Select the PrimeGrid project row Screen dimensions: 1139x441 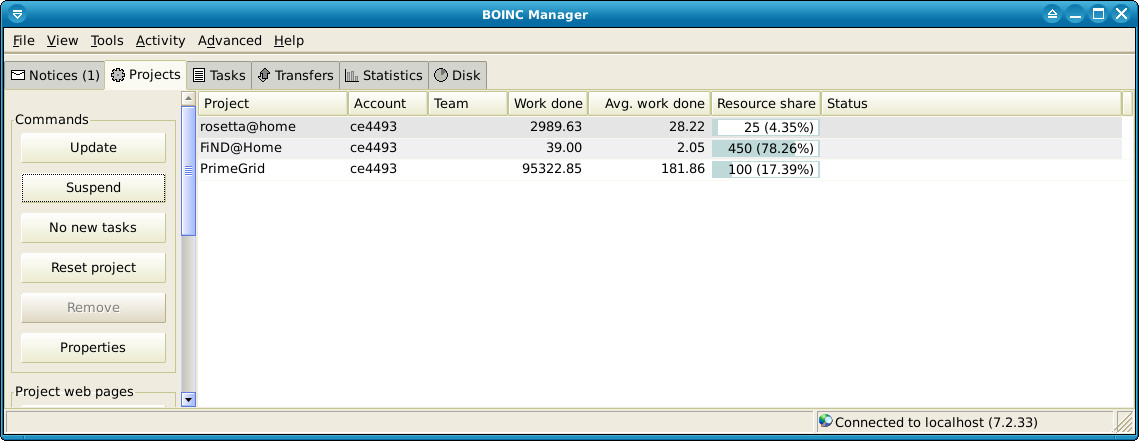point(660,169)
